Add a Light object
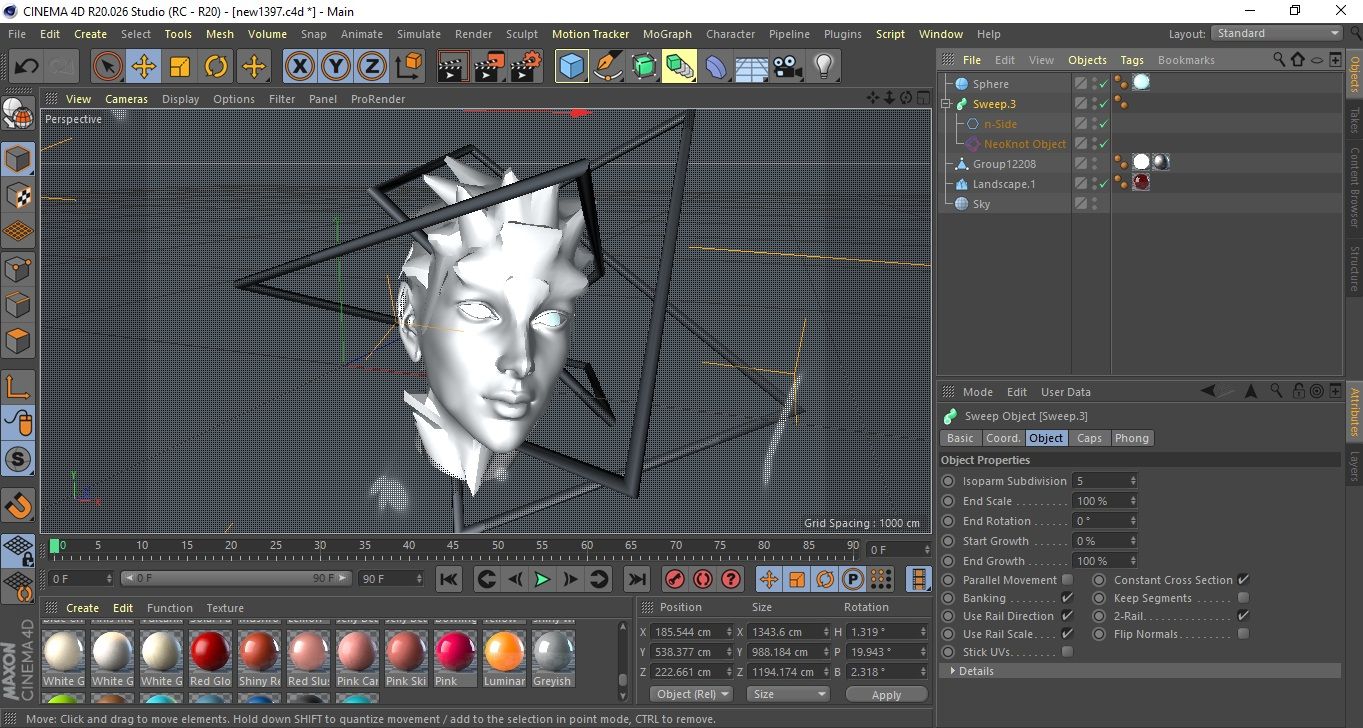 coord(824,67)
